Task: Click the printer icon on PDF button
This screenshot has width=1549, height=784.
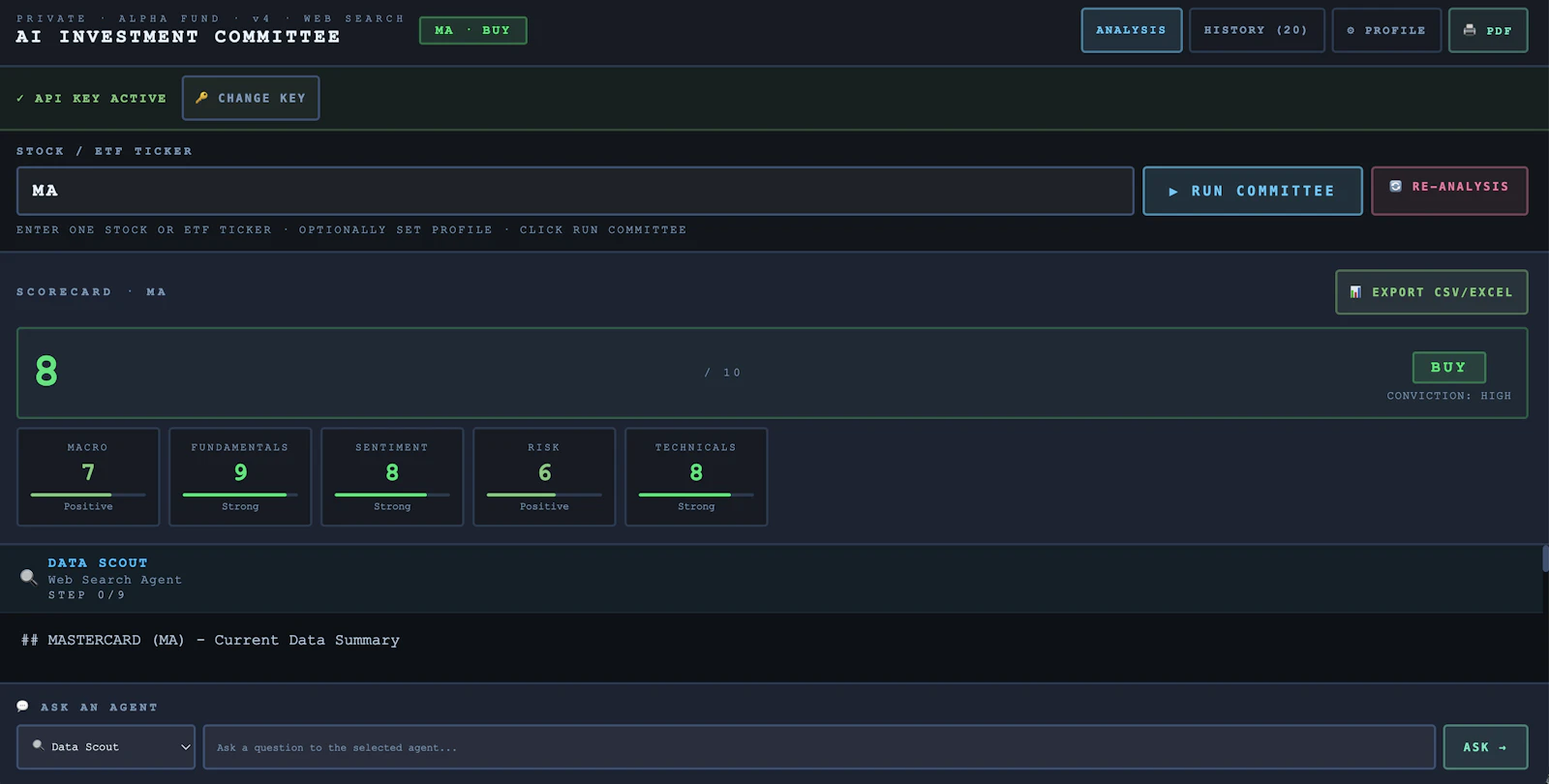Action: (x=1470, y=30)
